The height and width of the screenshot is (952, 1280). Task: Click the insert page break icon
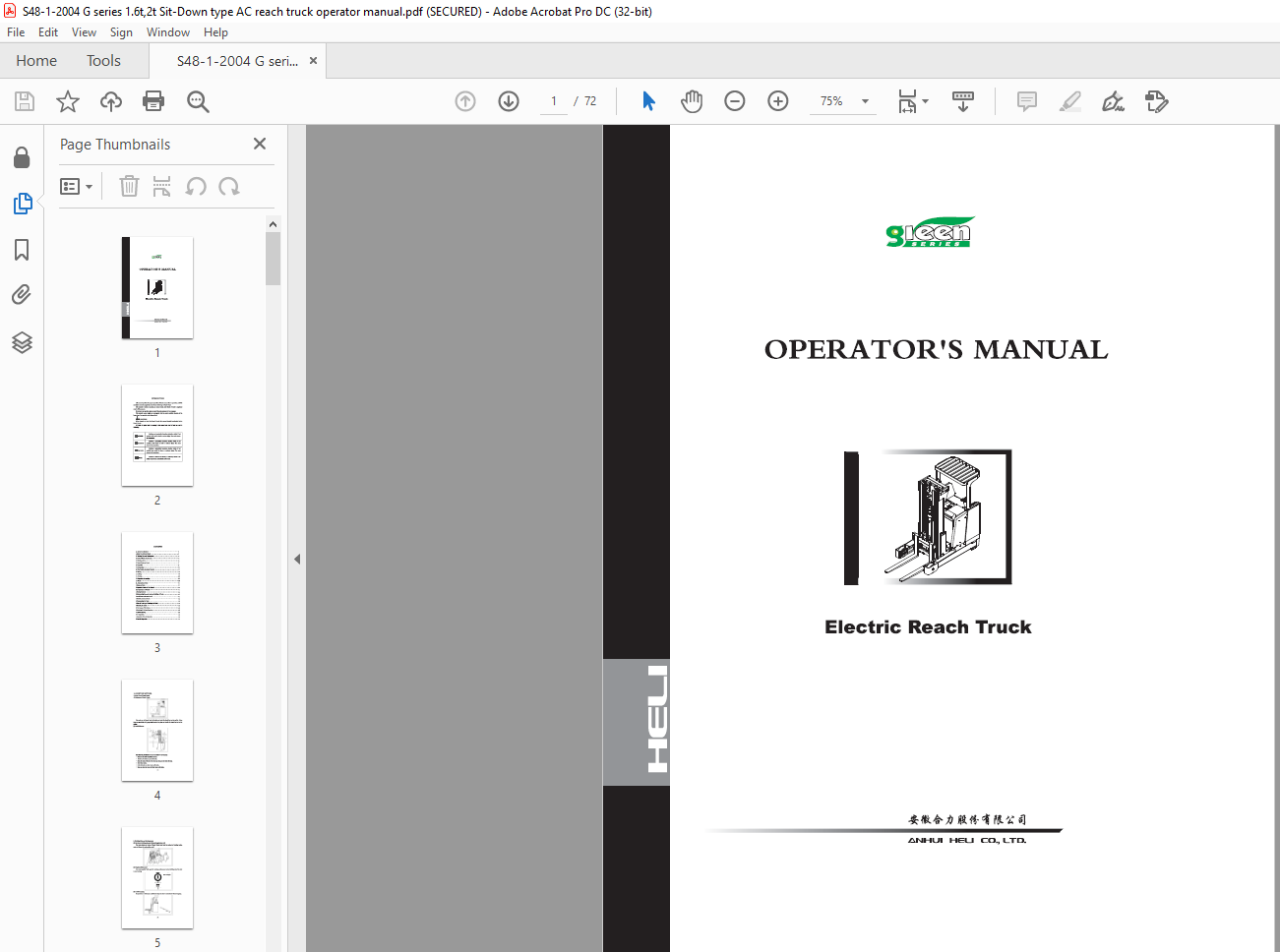pos(162,186)
